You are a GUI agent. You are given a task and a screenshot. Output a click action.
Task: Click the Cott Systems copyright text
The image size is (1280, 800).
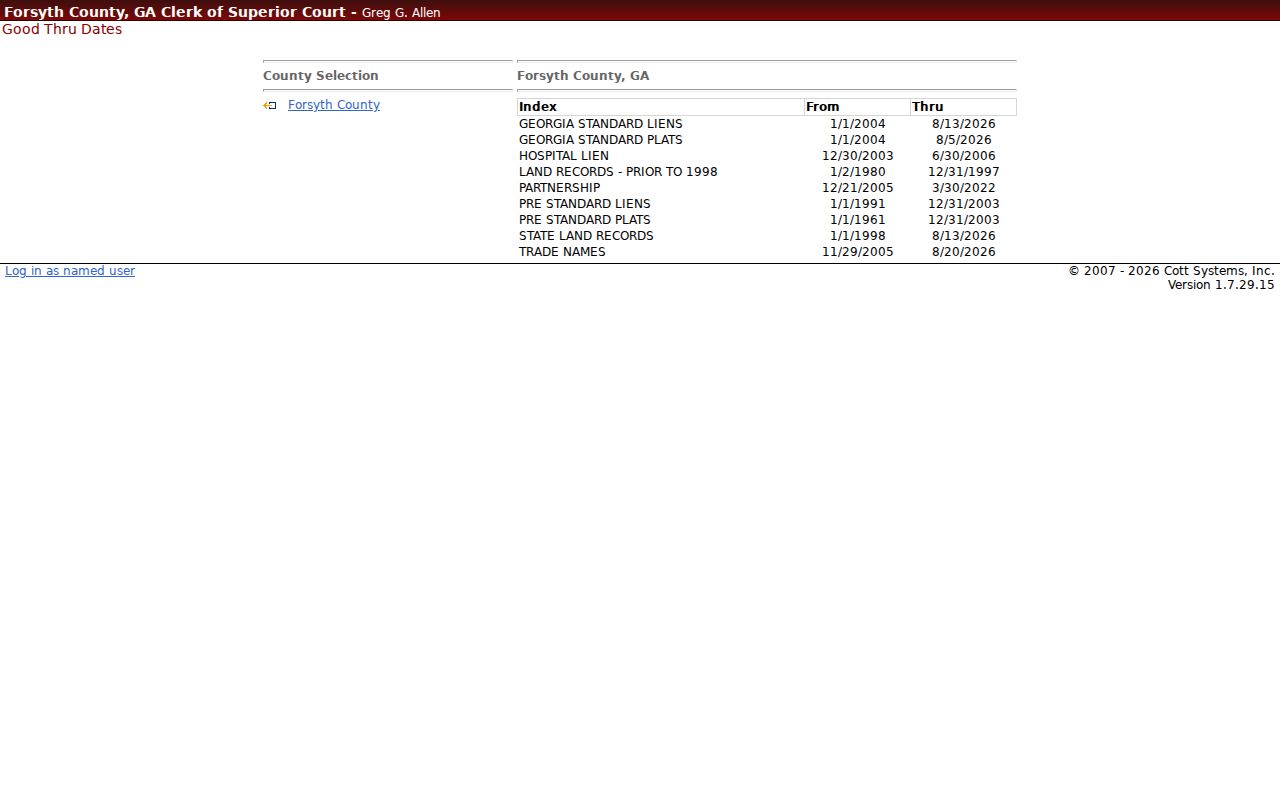click(1171, 271)
